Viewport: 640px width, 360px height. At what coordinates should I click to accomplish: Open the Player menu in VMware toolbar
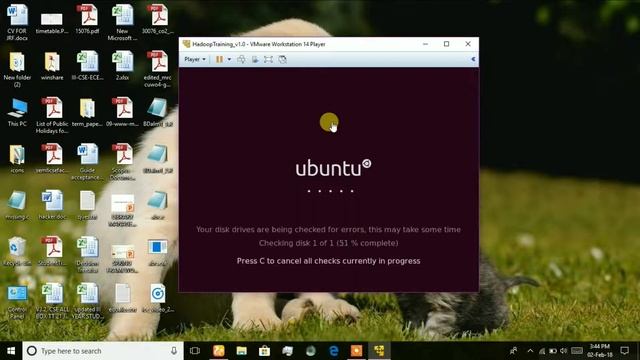pos(195,59)
